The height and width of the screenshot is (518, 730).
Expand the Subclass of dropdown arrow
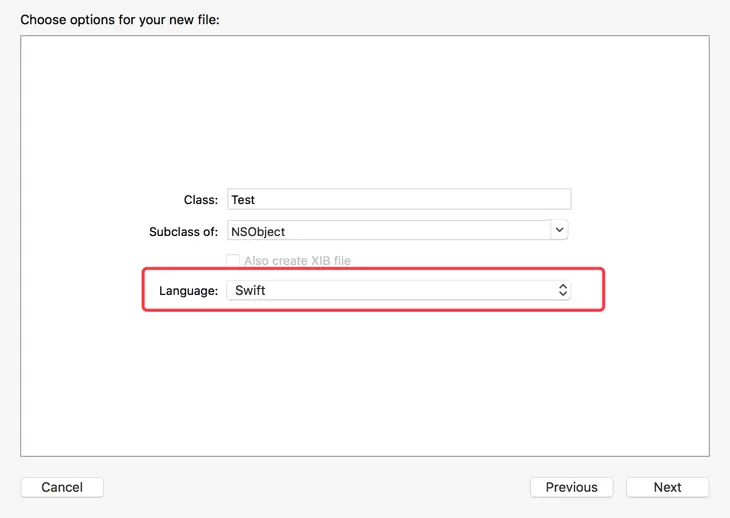pos(560,231)
